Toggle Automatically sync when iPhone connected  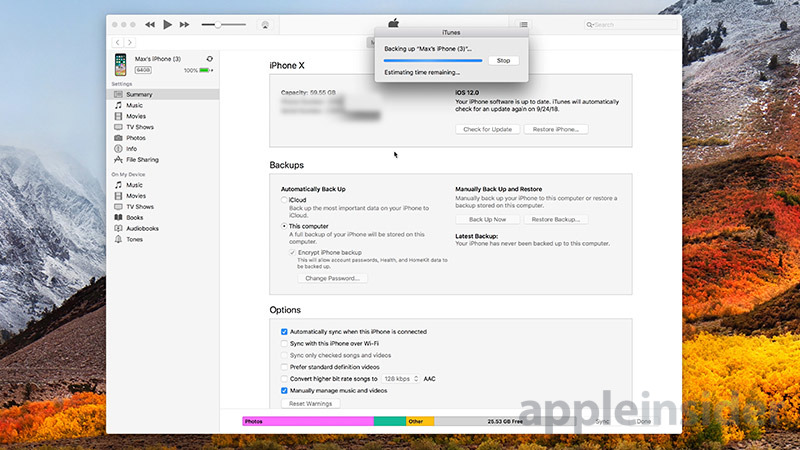click(284, 332)
